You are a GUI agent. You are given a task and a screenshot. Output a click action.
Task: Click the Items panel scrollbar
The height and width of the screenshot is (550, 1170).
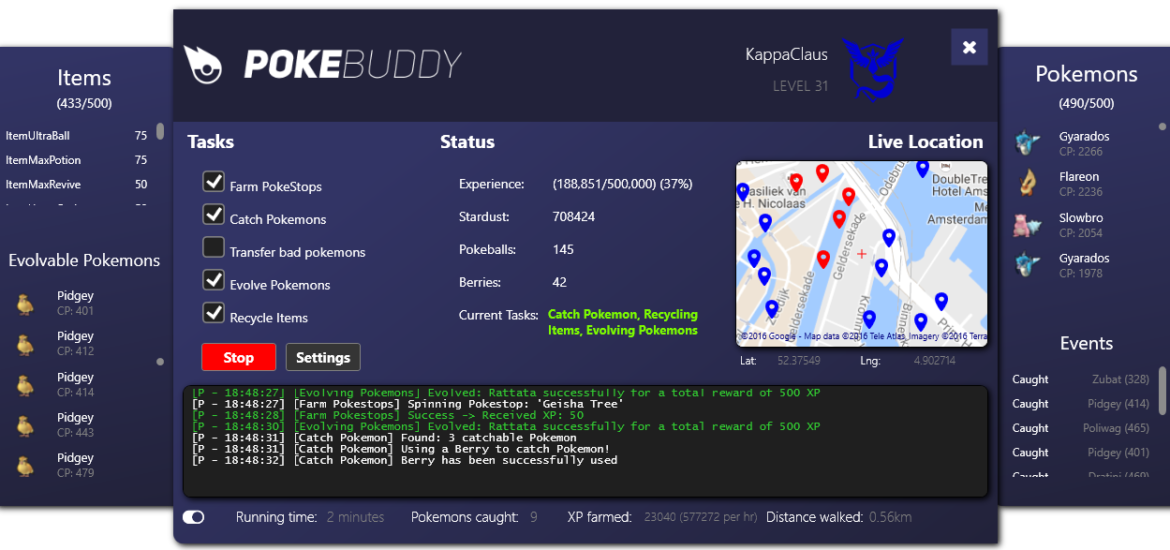click(x=160, y=131)
